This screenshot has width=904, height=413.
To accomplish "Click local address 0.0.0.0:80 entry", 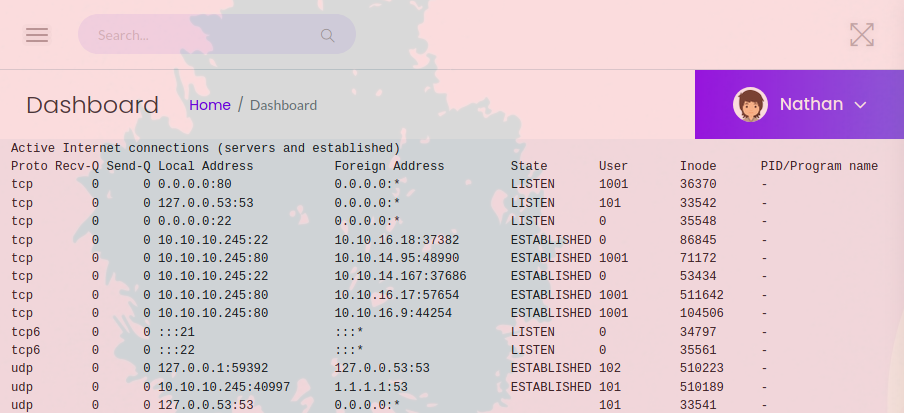I will (x=194, y=185).
